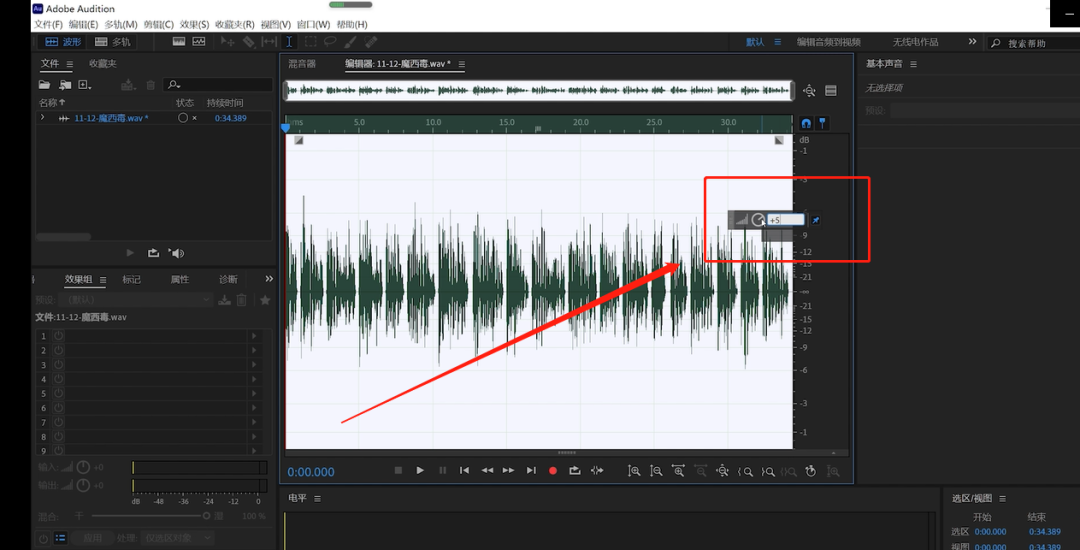Open file folder icon in Files panel

45,85
